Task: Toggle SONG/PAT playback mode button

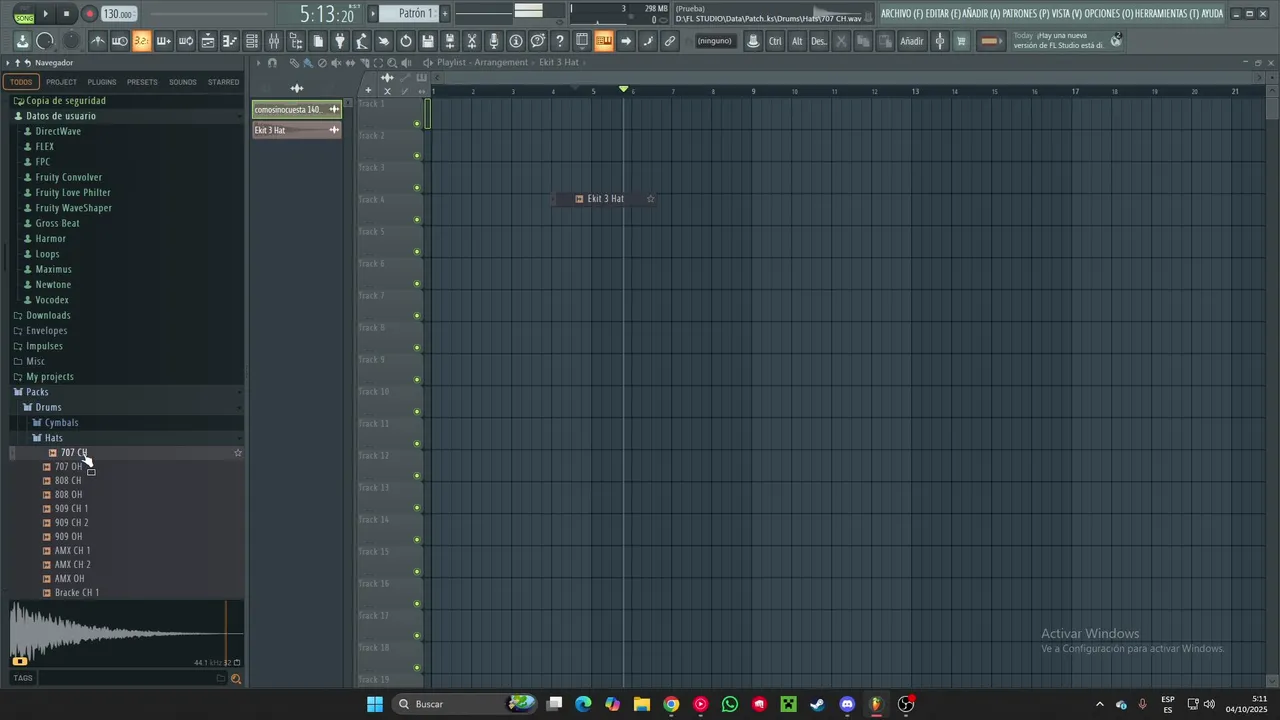Action: click(24, 15)
